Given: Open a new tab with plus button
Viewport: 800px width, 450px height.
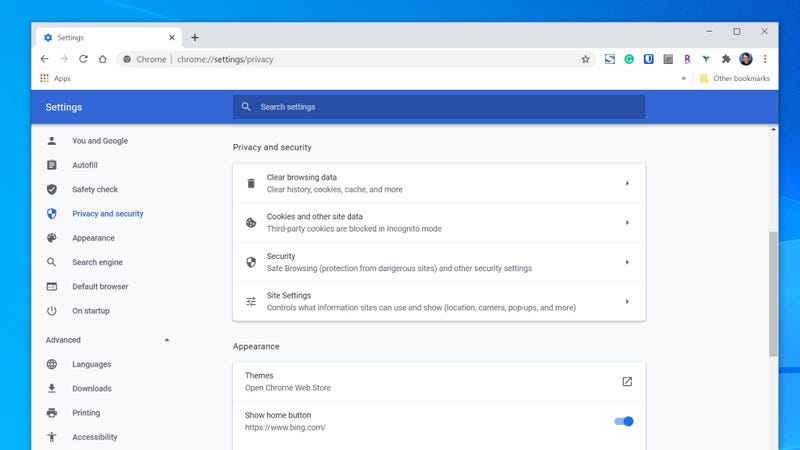Looking at the screenshot, I should pos(195,37).
